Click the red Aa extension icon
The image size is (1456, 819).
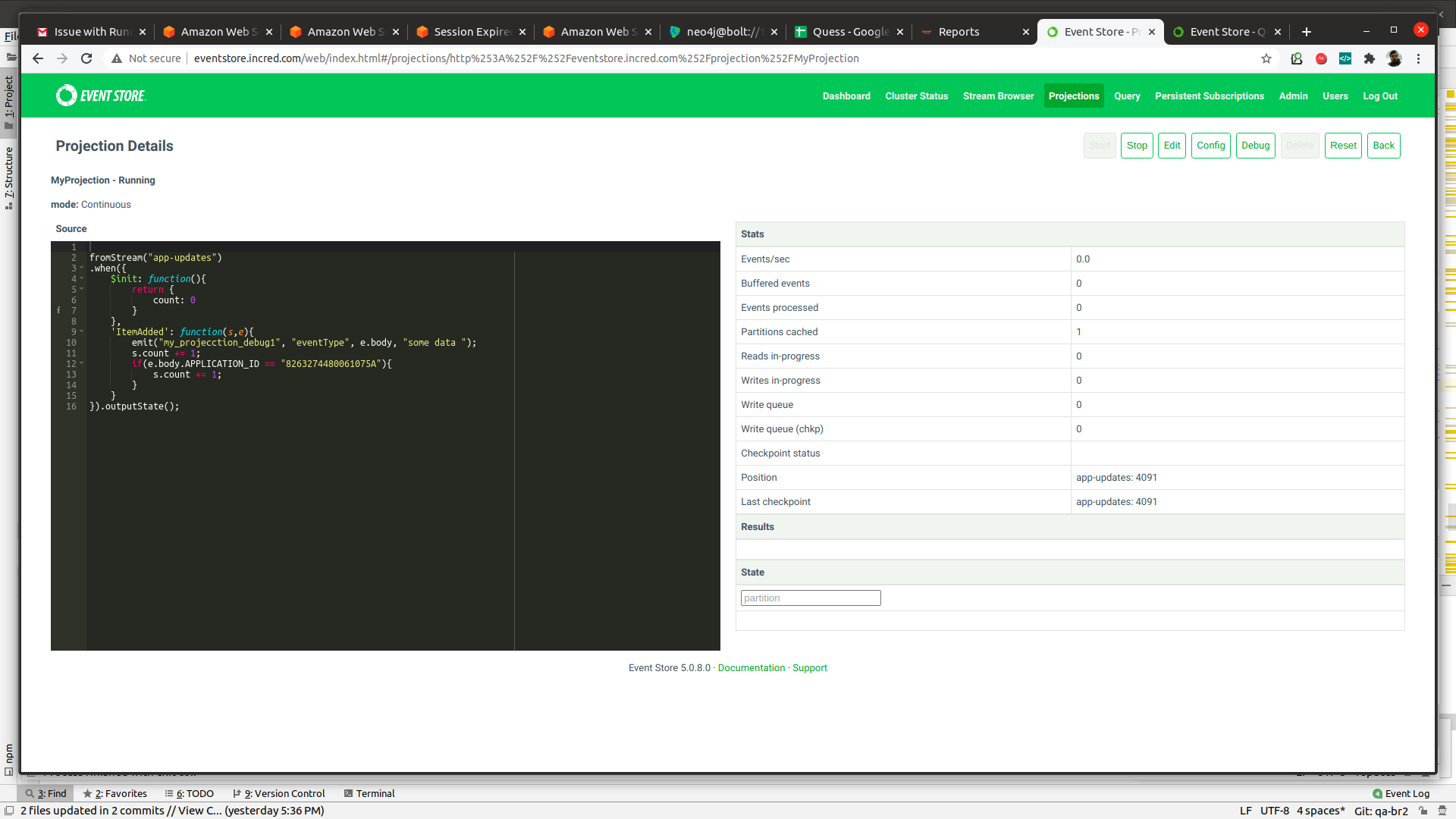[1321, 58]
